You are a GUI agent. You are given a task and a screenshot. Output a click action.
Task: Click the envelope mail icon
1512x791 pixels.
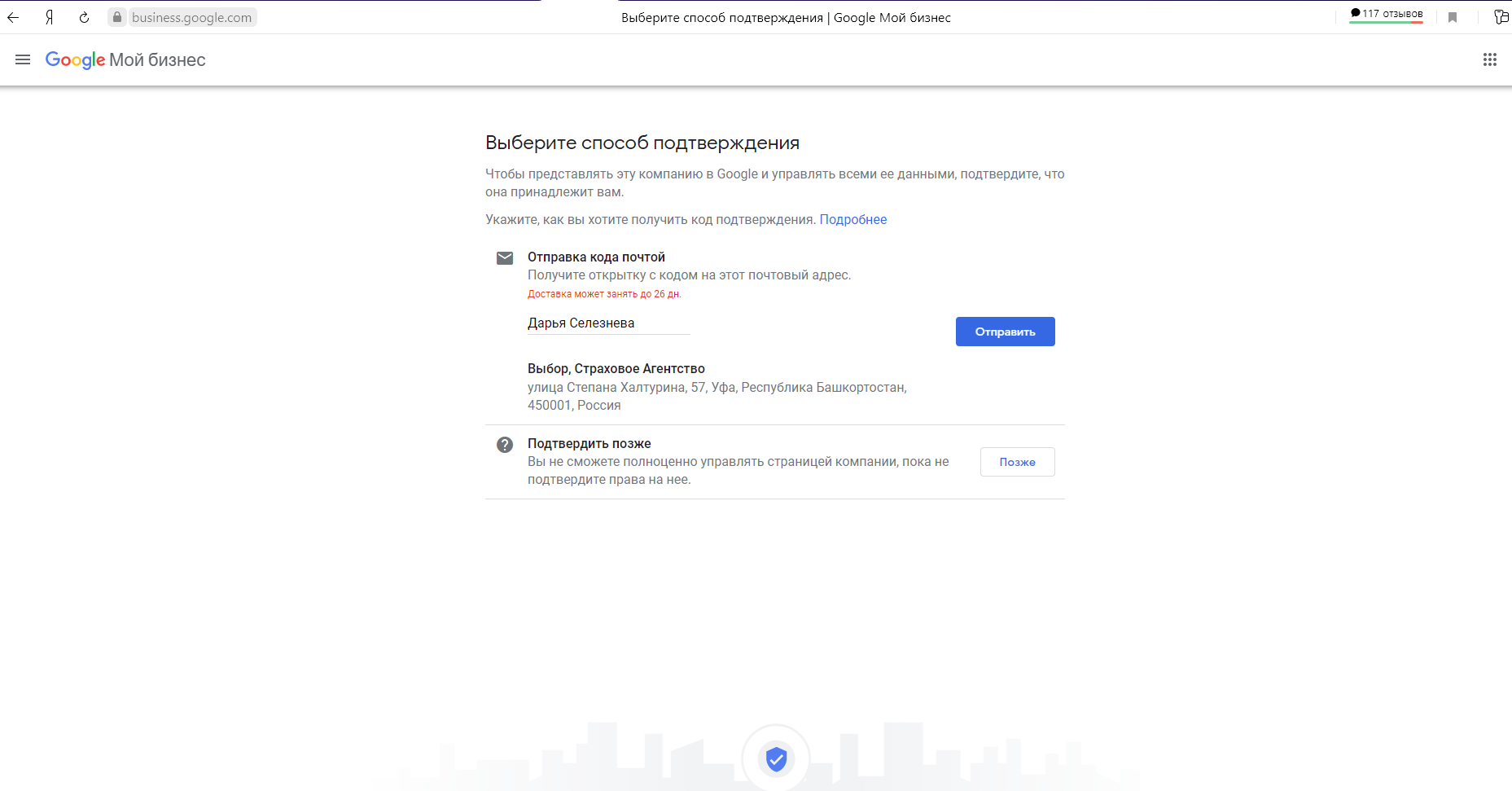[505, 258]
